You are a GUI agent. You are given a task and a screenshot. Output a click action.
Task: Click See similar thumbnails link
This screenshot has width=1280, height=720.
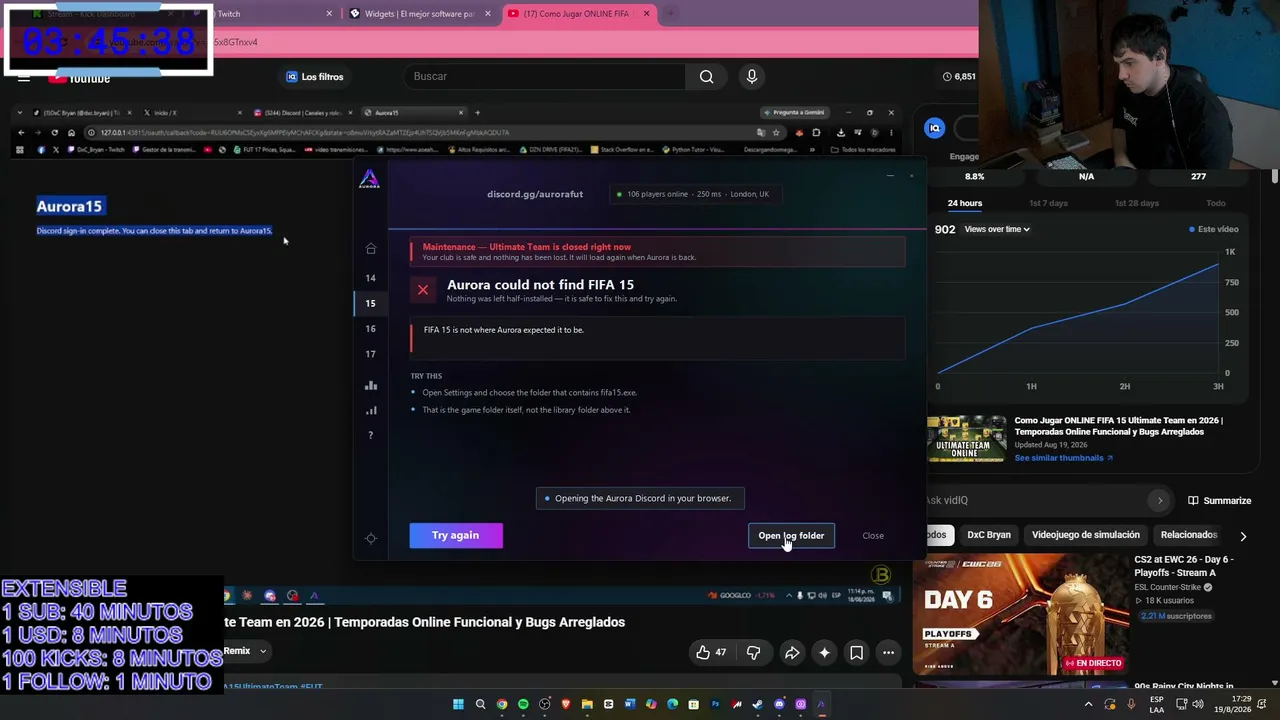pos(1063,458)
